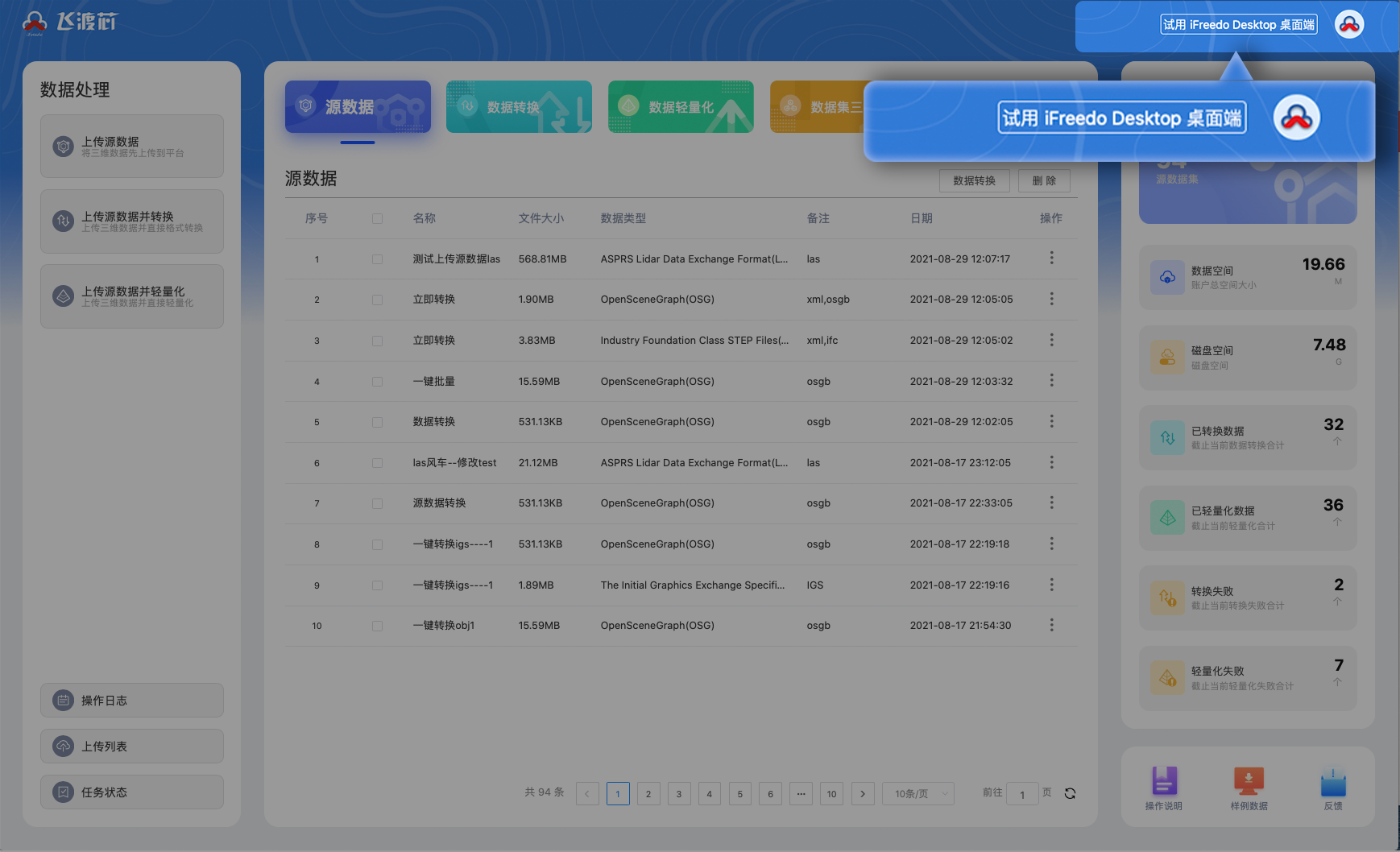
Task: Click the date 2021-08-17 21:54:30 cell
Action: click(x=960, y=626)
